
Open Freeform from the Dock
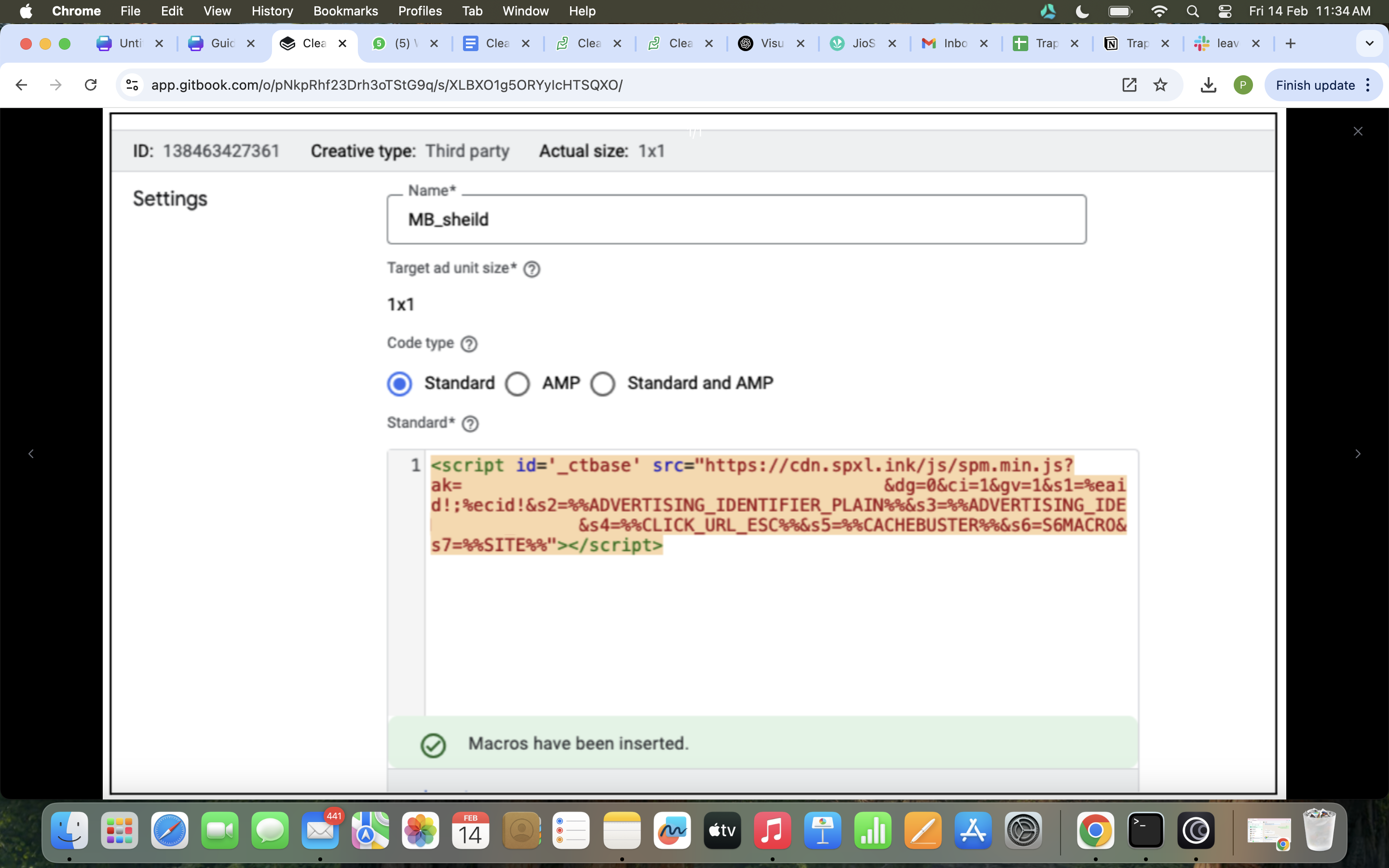[671, 830]
